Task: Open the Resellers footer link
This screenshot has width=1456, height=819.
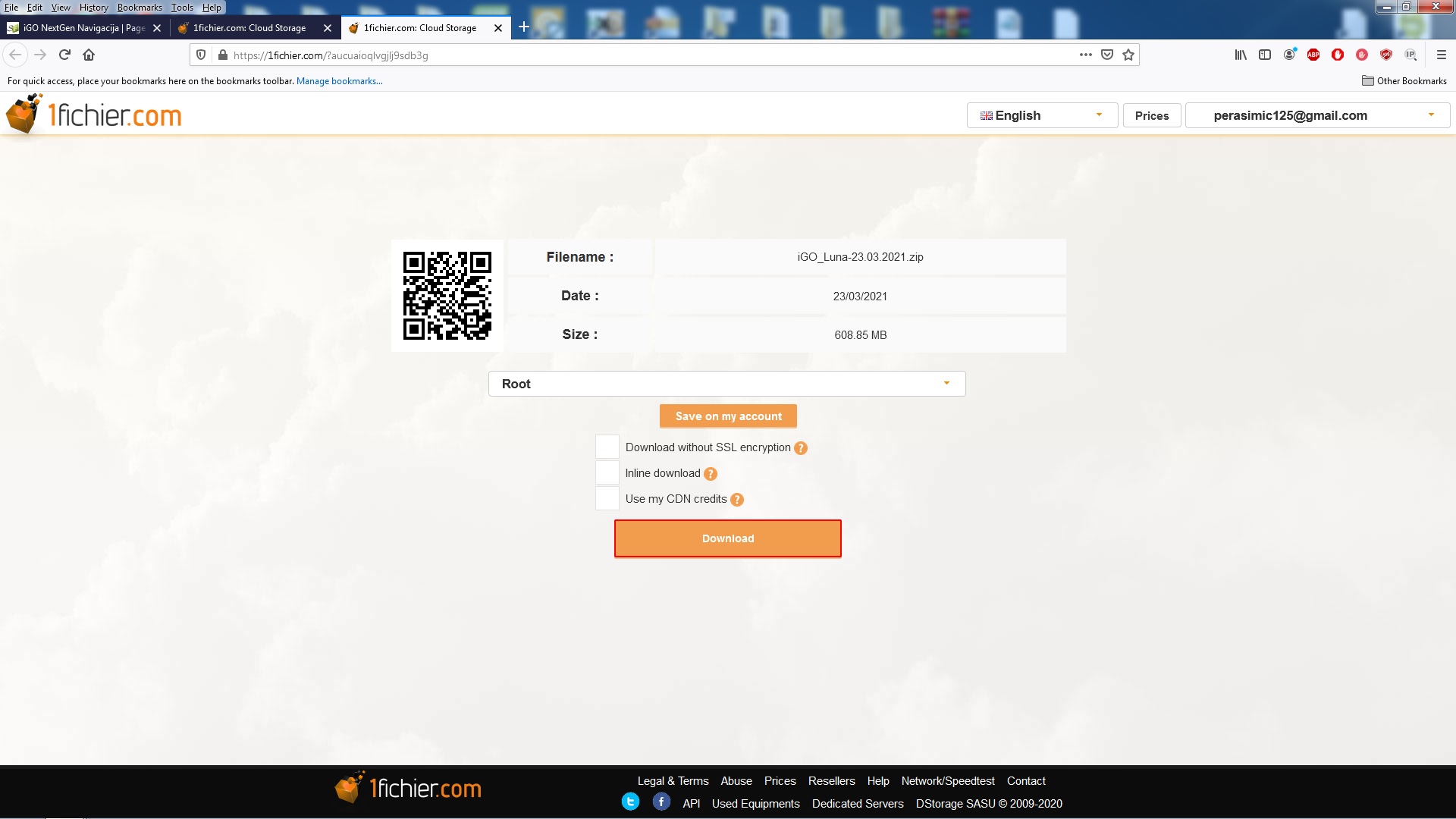Action: point(831,781)
